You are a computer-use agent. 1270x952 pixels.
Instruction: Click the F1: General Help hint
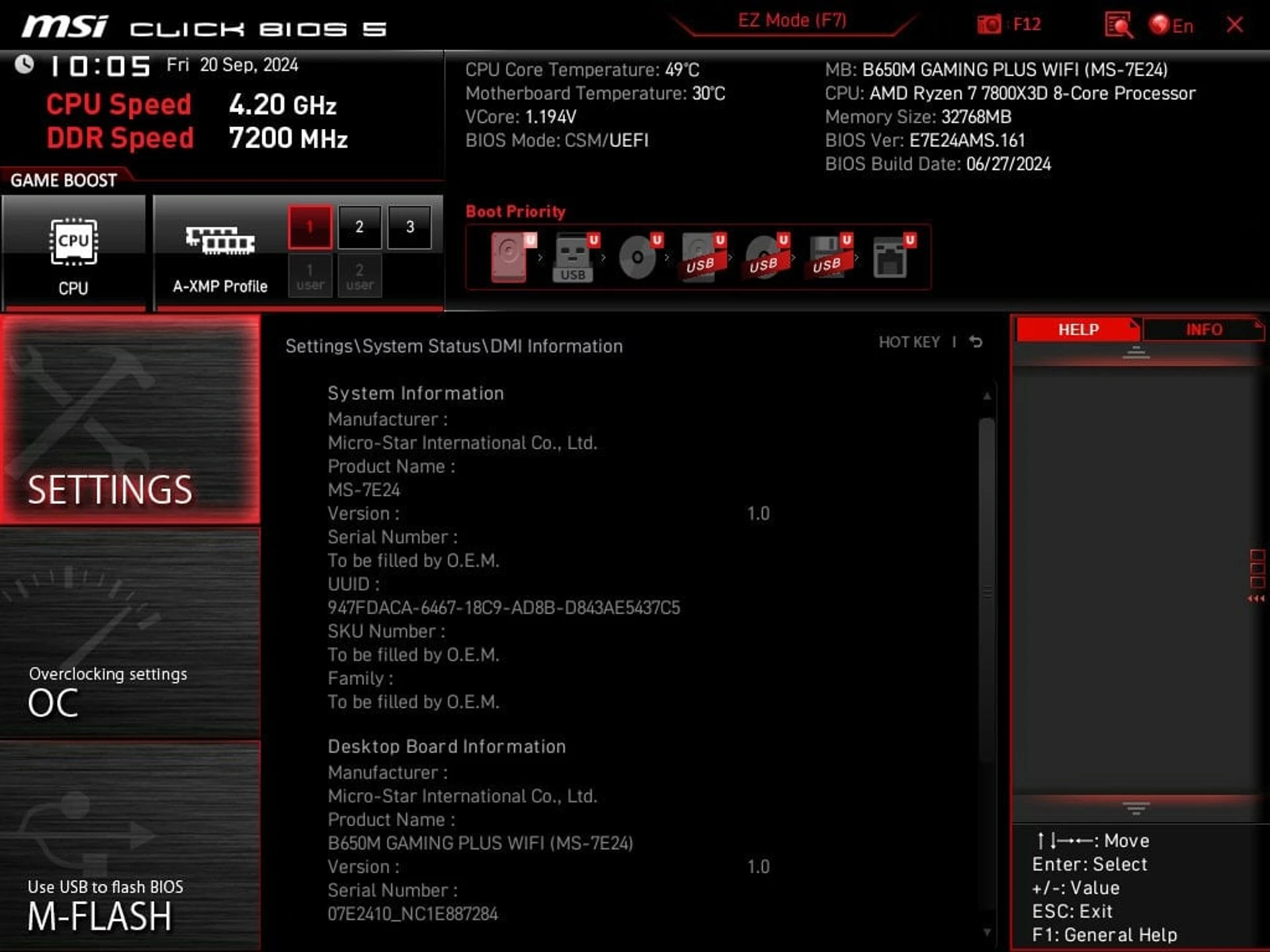click(1104, 935)
